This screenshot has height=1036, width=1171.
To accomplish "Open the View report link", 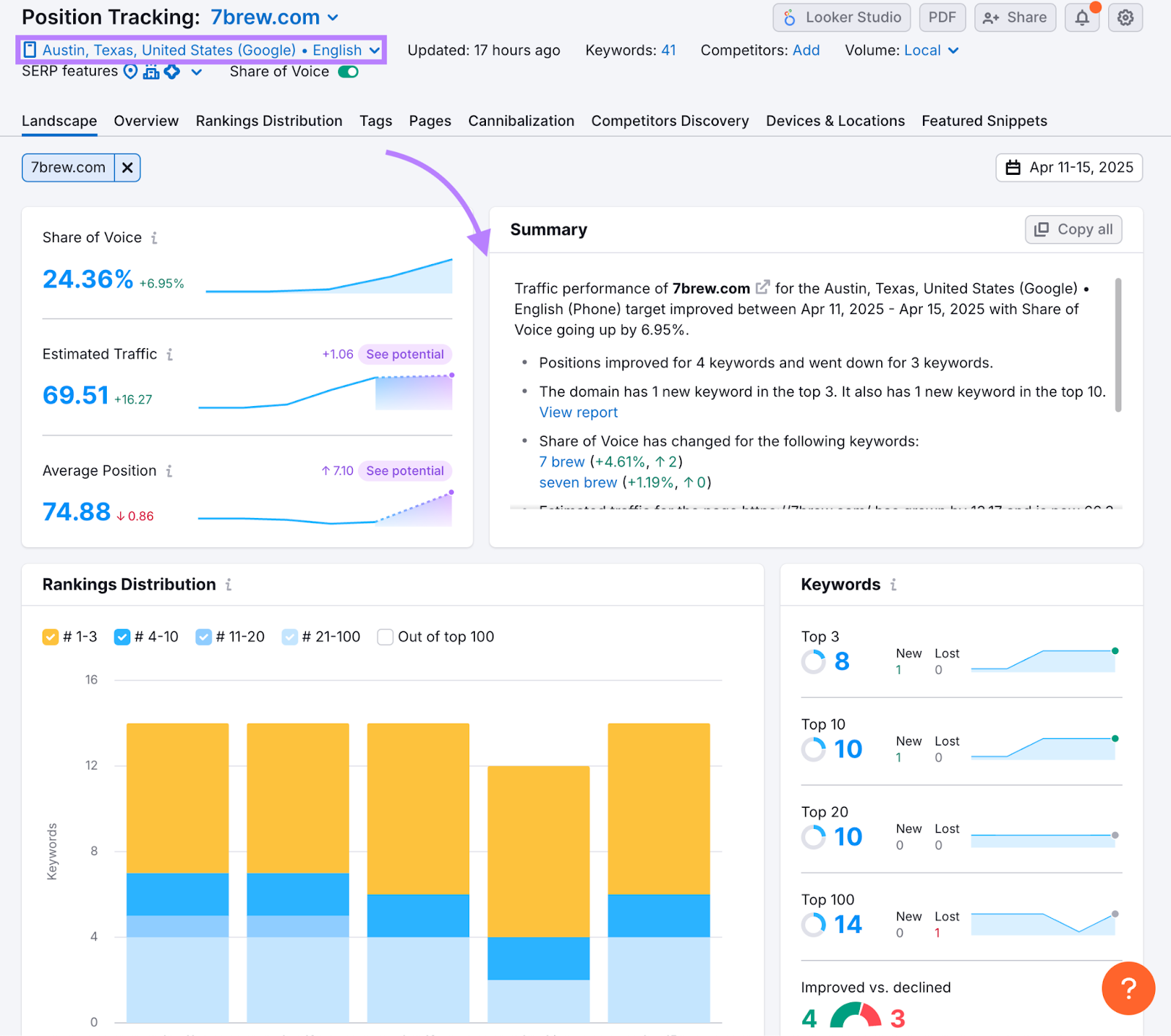I will [x=578, y=412].
